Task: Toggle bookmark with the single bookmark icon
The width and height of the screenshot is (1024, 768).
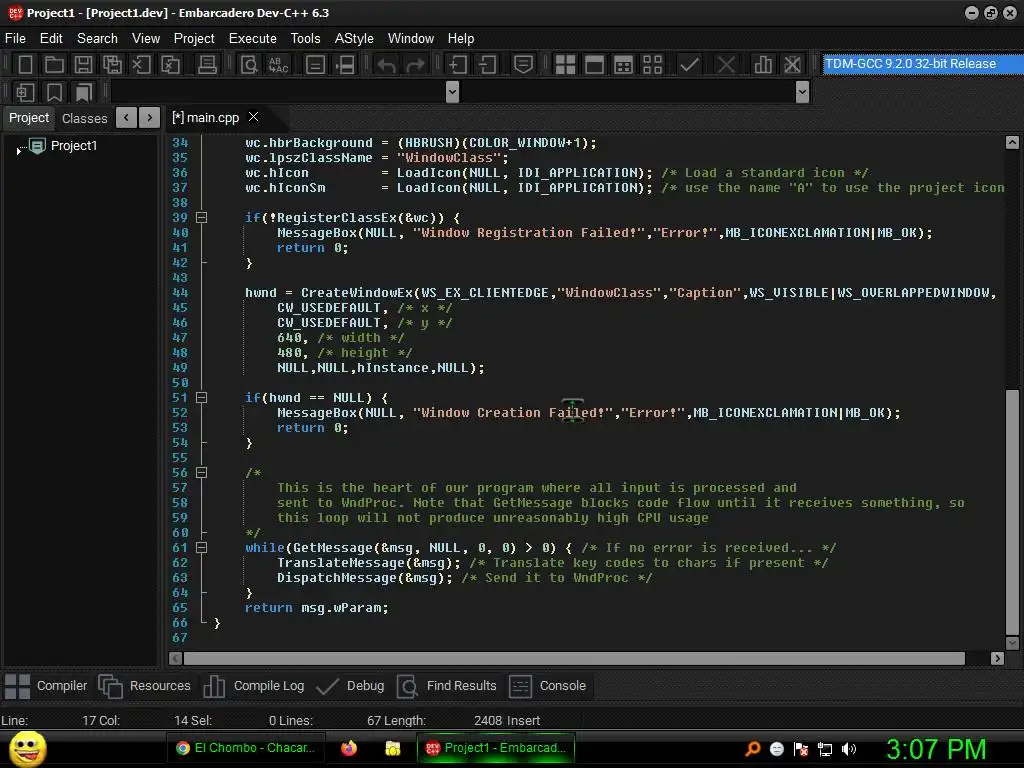Action: point(54,92)
